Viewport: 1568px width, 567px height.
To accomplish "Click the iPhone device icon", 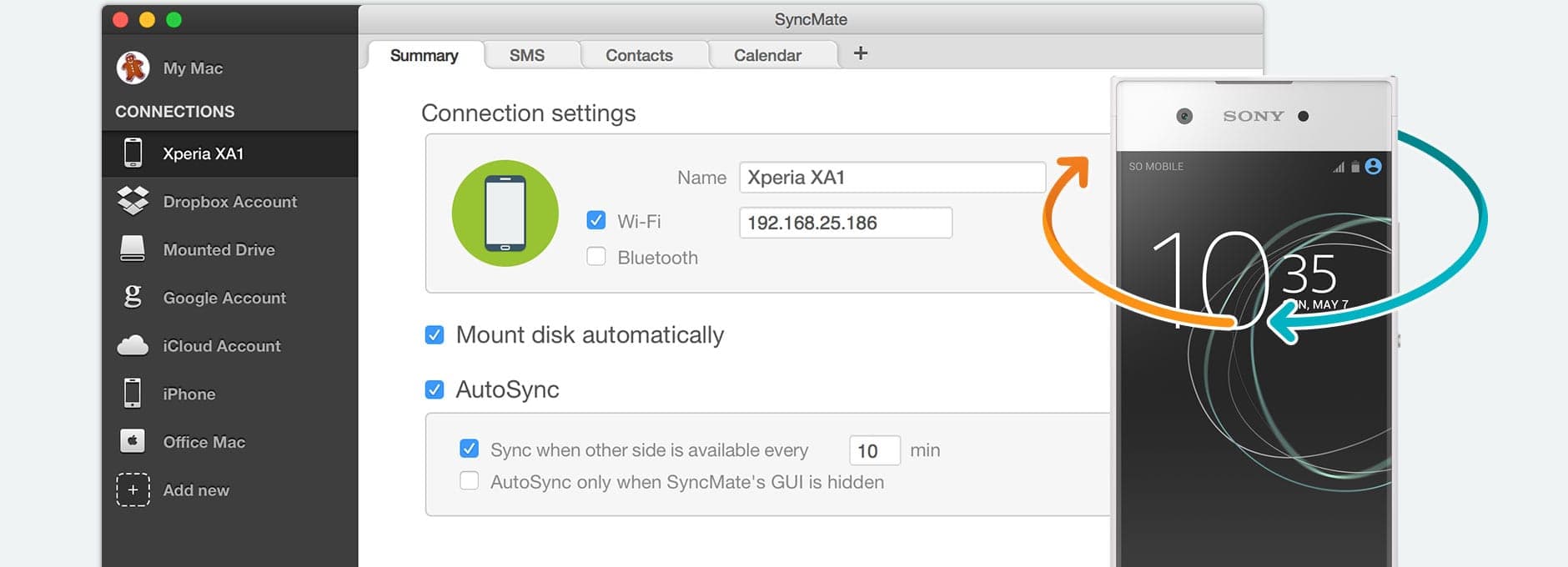I will pyautogui.click(x=133, y=393).
